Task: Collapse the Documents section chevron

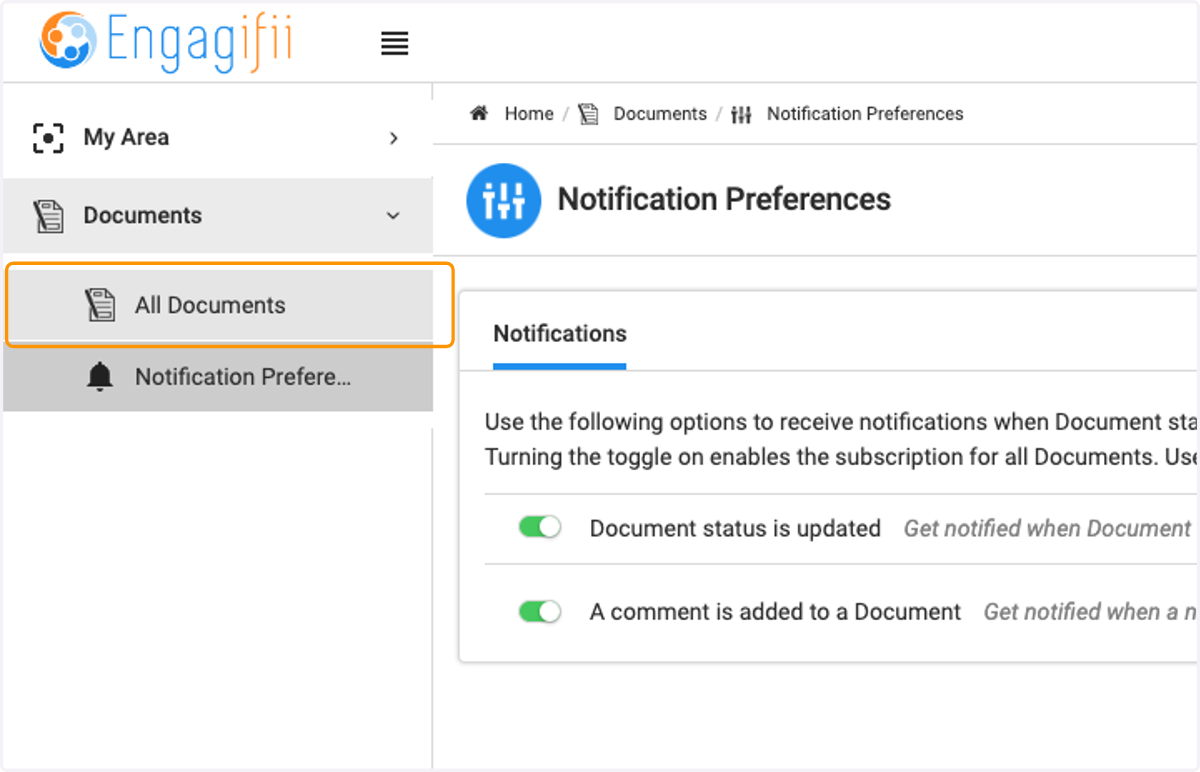Action: coord(394,216)
